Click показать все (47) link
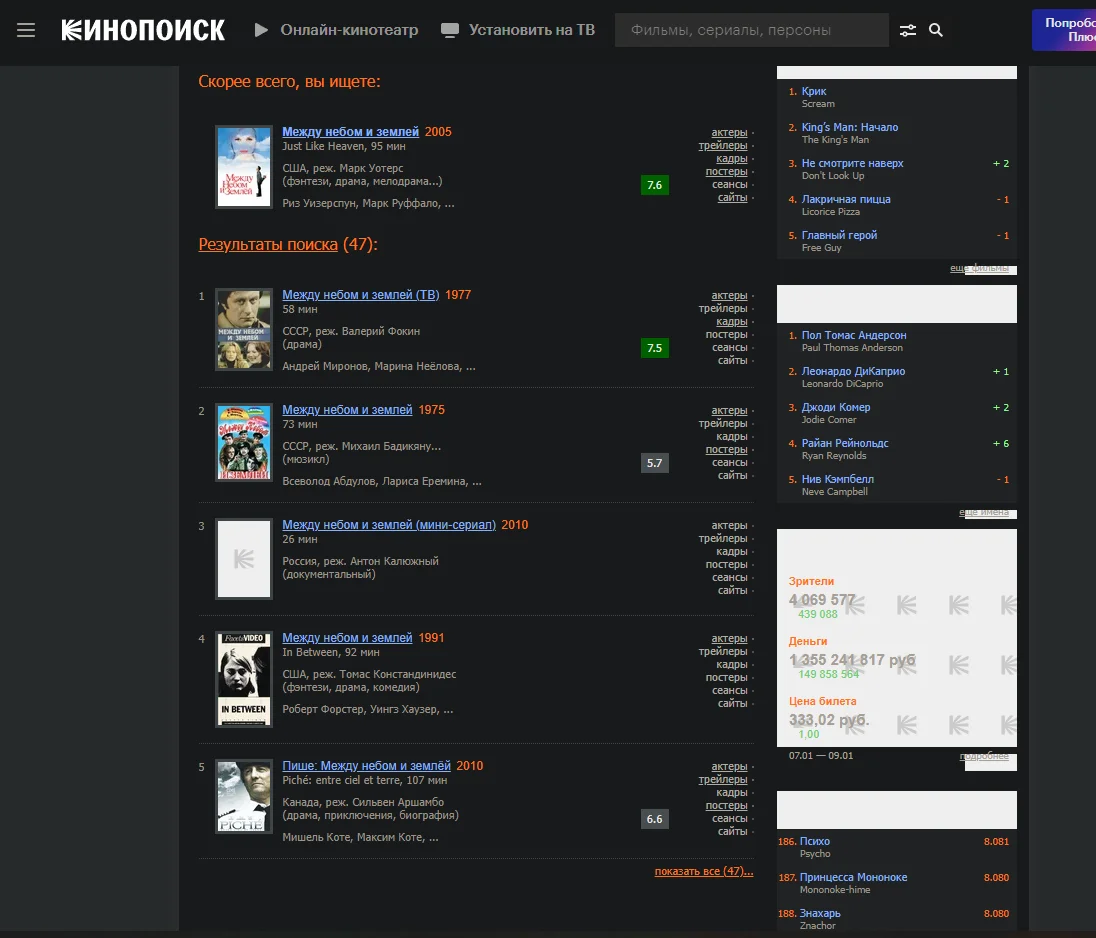Screen dimensions: 1096x938 704,871
